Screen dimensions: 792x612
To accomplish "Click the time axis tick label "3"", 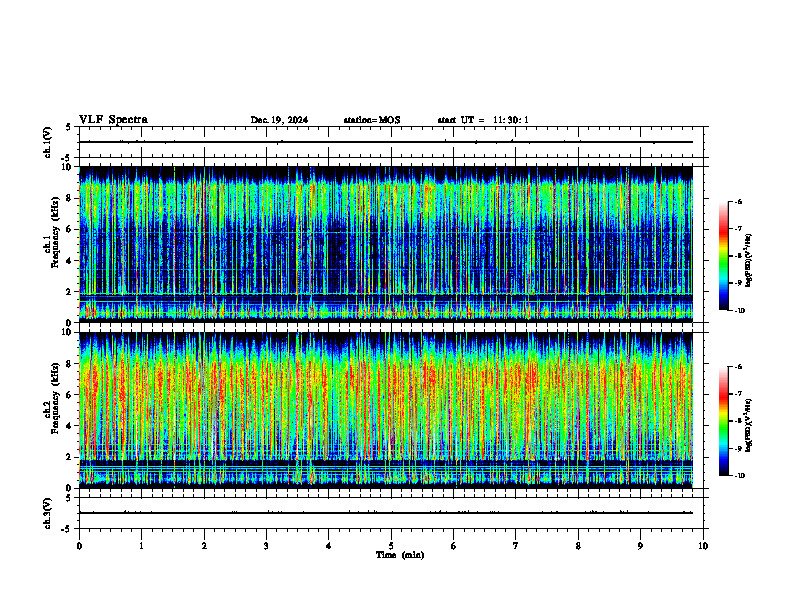I will pos(266,546).
